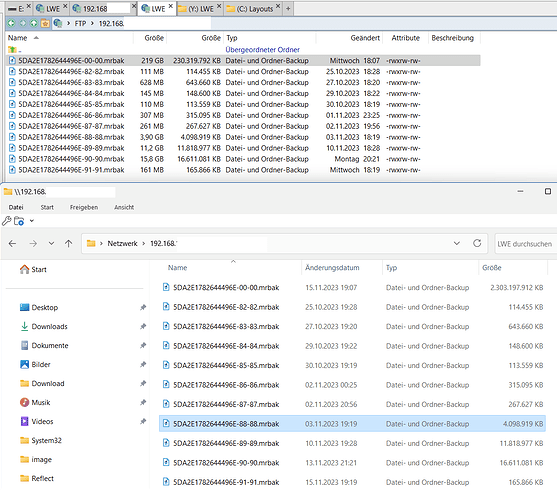Go back with the Explorer left arrow
This screenshot has height=500, width=557.
(12, 244)
